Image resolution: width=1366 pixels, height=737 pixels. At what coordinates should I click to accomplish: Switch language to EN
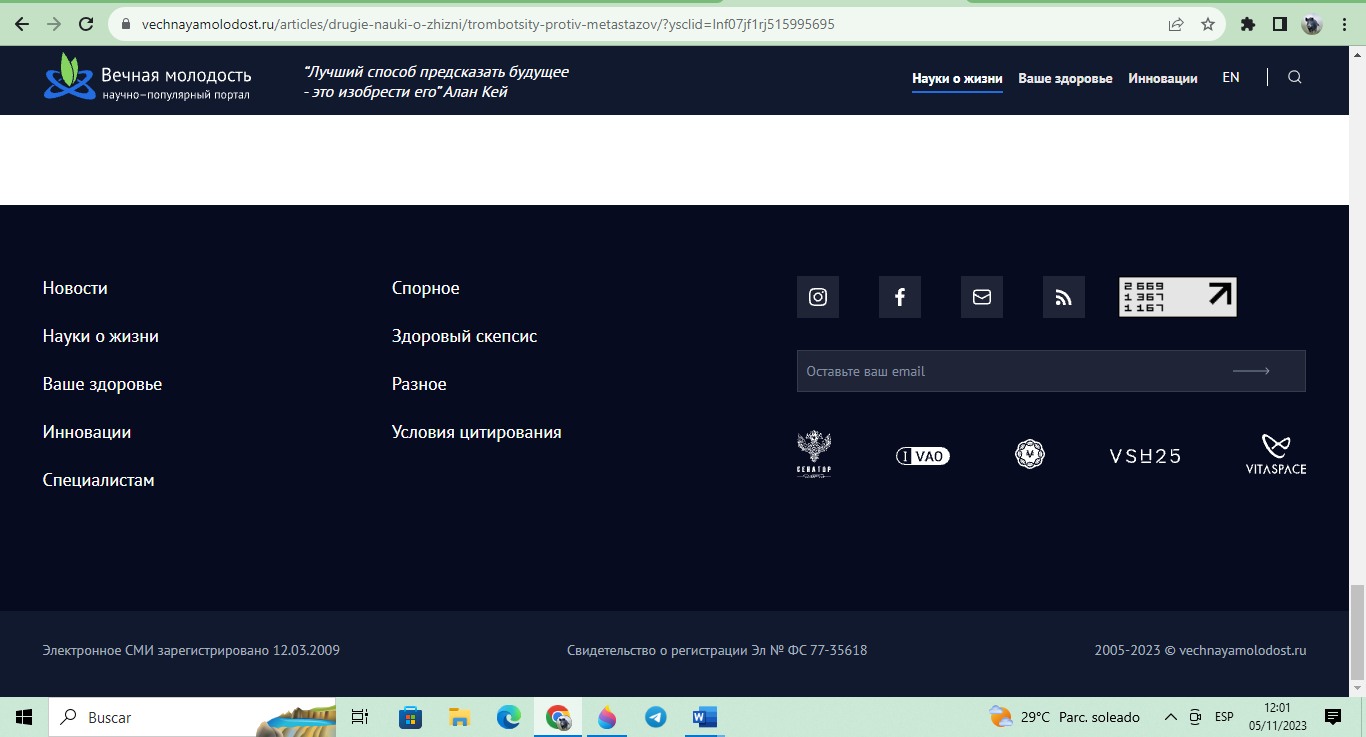(1230, 77)
